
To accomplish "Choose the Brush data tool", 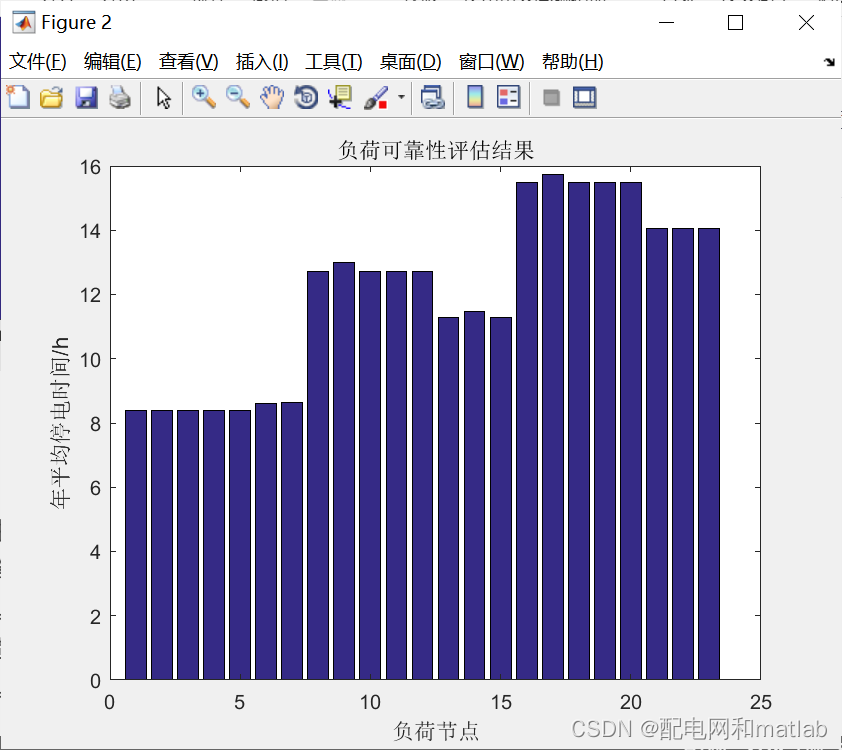I will (376, 98).
